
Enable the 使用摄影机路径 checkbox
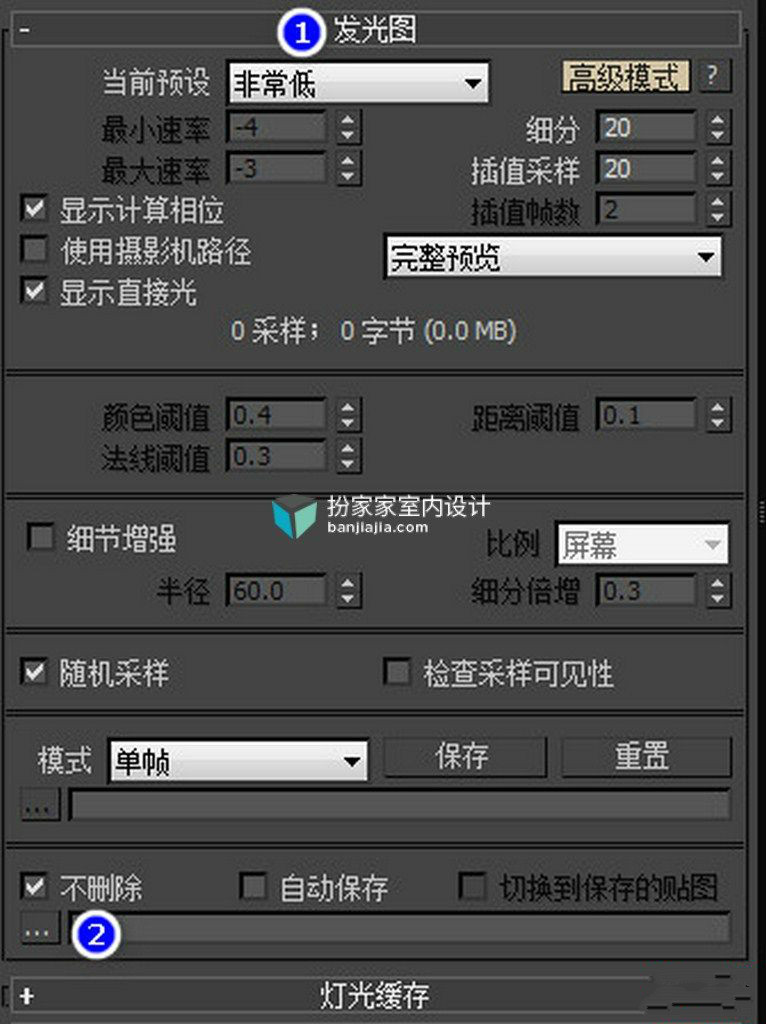(x=34, y=250)
